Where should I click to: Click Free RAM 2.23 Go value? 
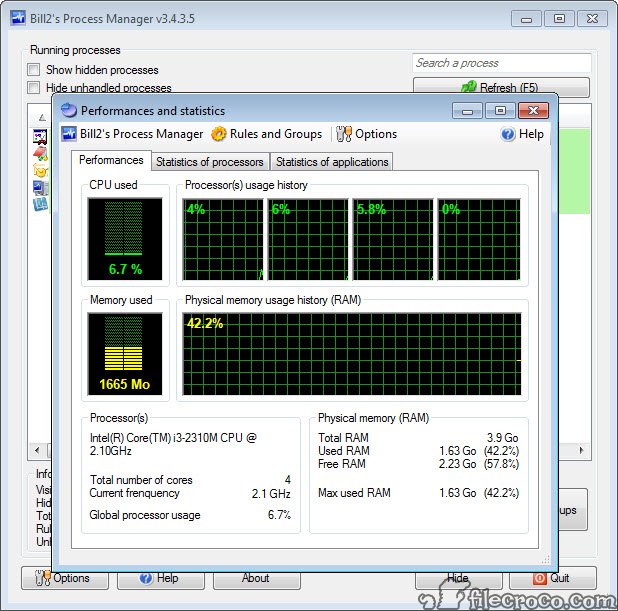[x=458, y=464]
